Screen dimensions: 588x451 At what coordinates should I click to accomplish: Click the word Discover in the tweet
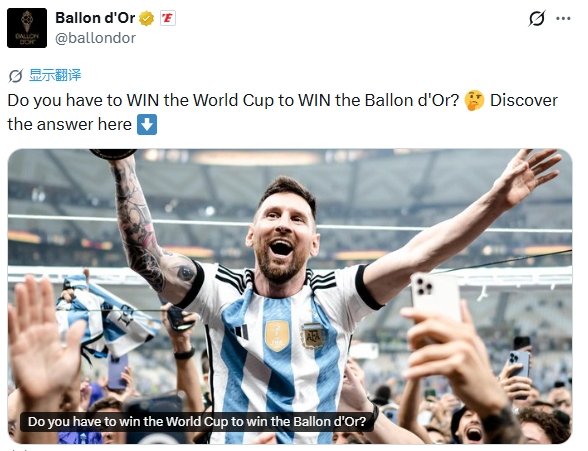tap(524, 100)
